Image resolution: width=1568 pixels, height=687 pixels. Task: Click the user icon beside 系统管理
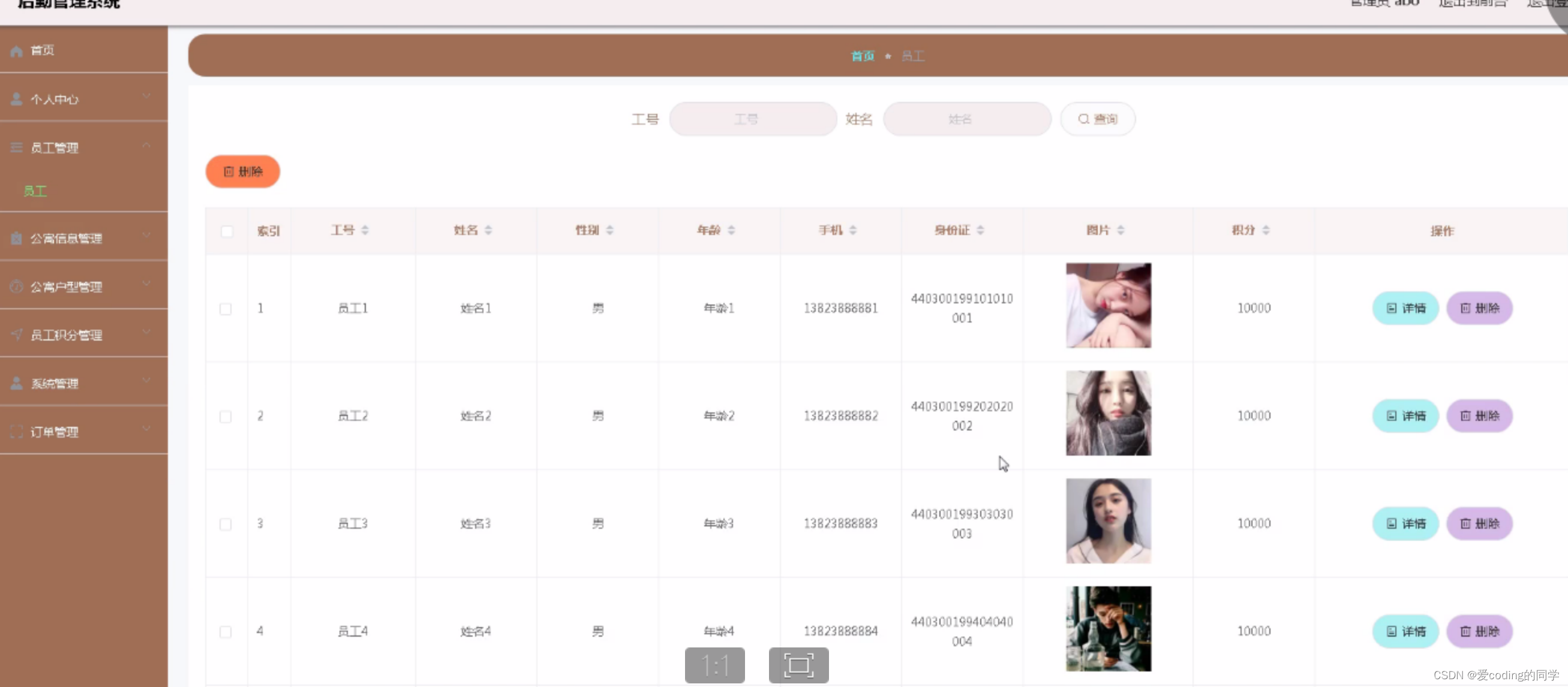[x=16, y=382]
